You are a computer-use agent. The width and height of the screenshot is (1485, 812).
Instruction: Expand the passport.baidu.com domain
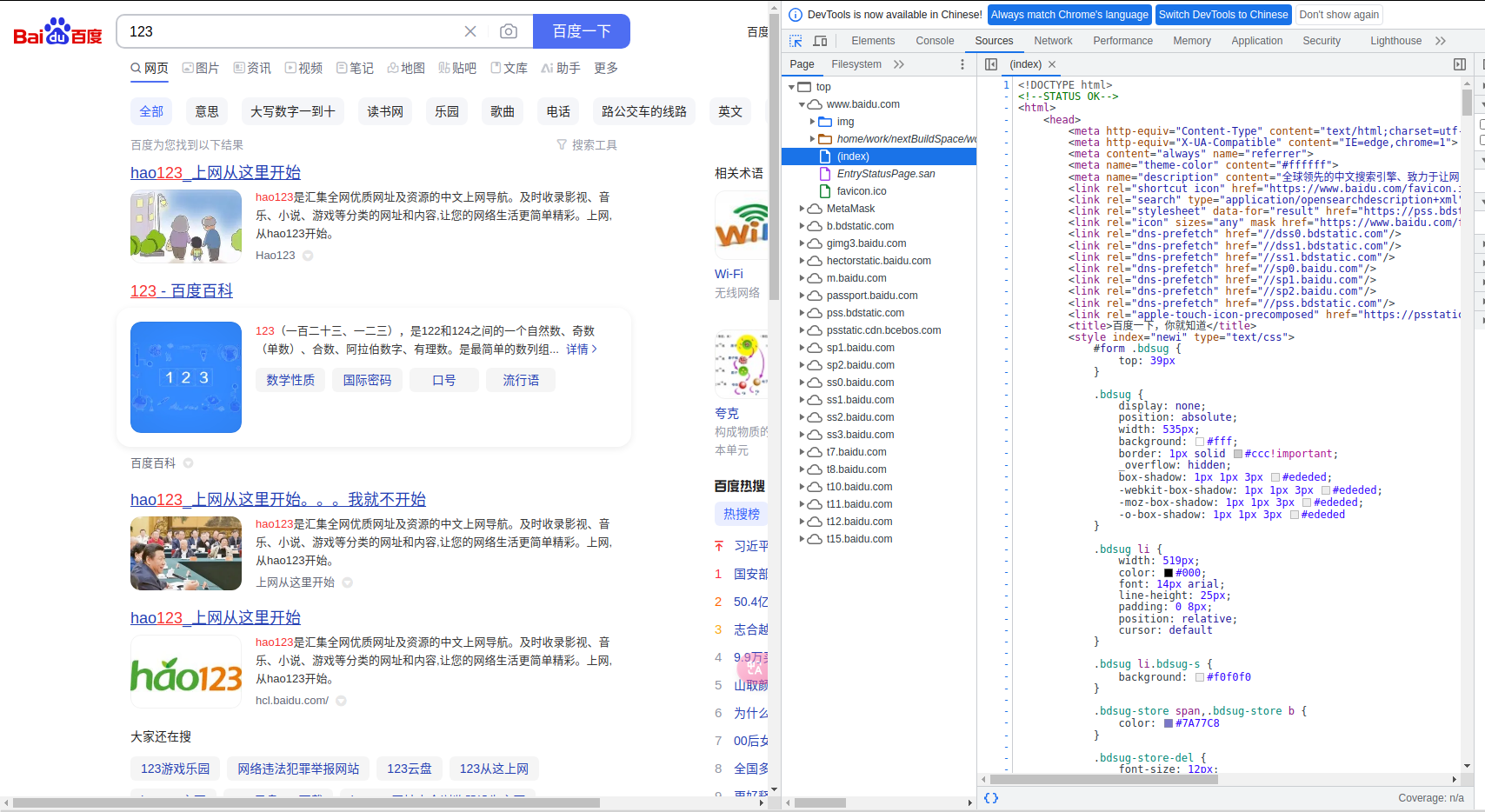802,296
